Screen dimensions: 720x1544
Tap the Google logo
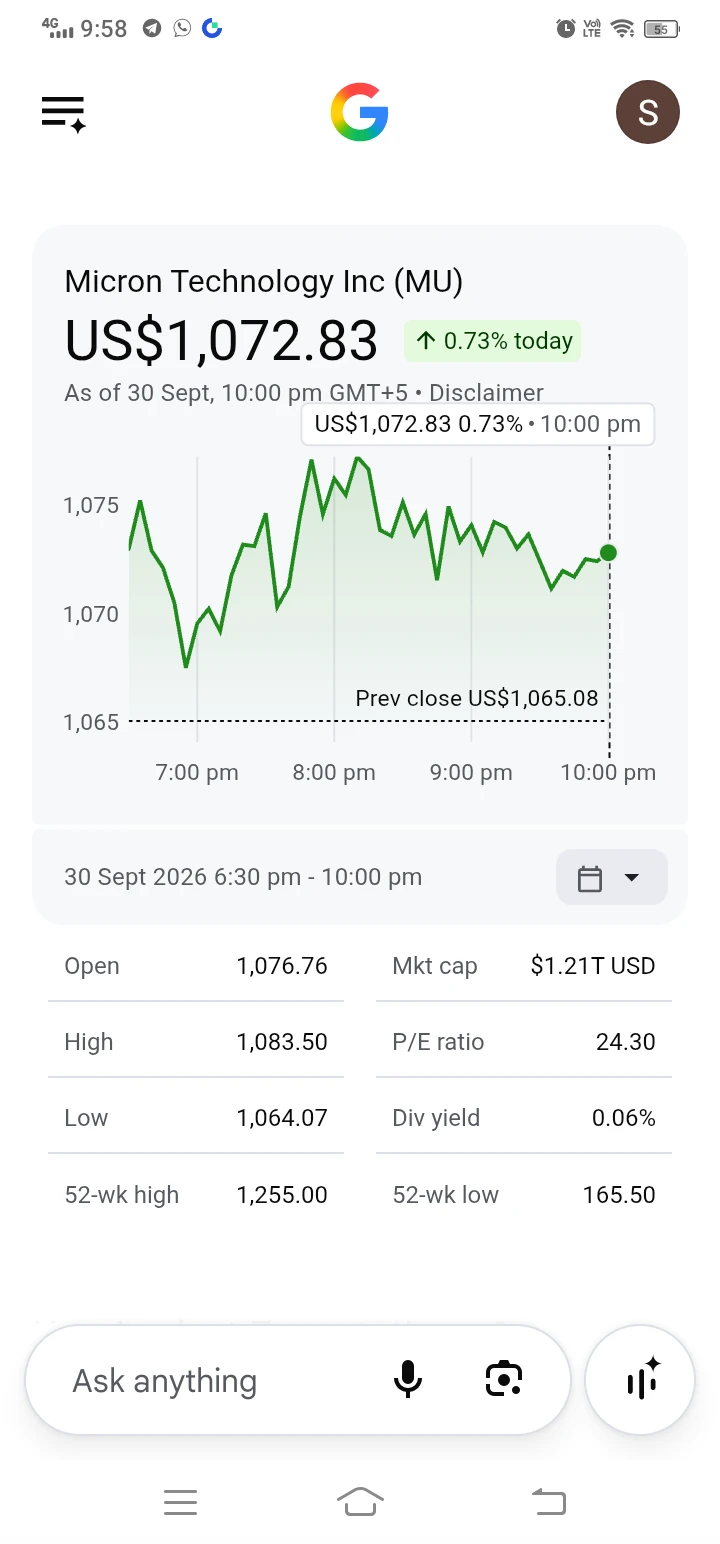[359, 112]
